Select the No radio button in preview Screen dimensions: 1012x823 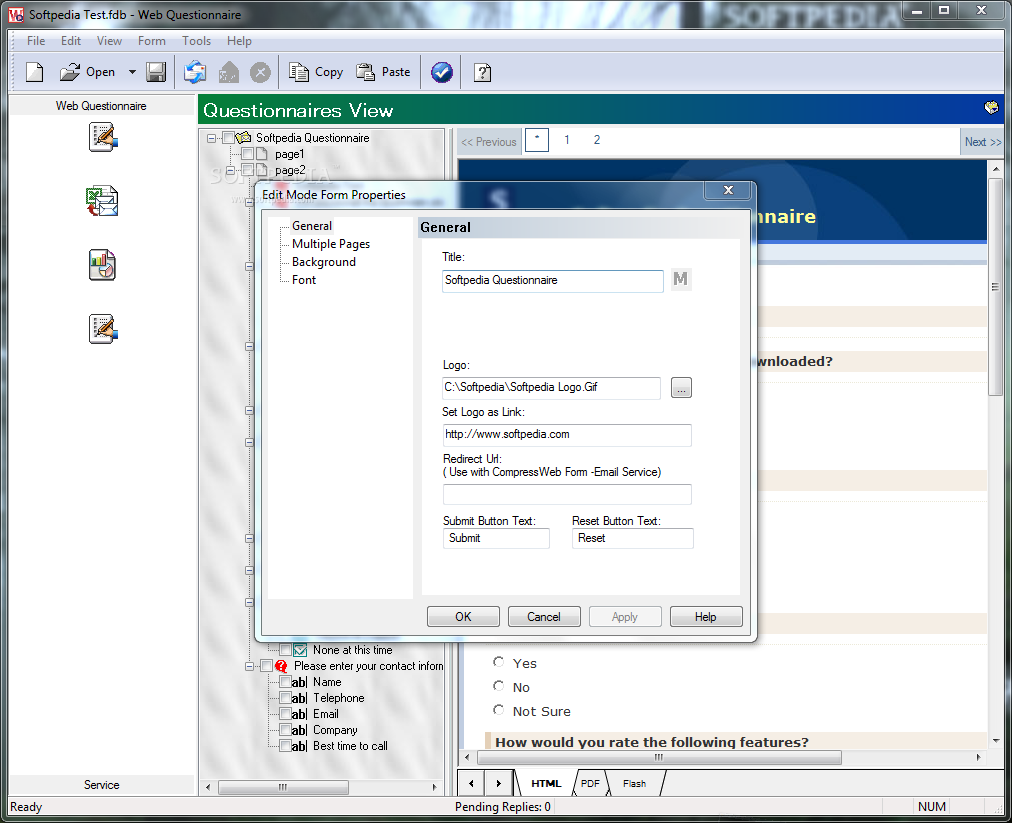click(498, 686)
